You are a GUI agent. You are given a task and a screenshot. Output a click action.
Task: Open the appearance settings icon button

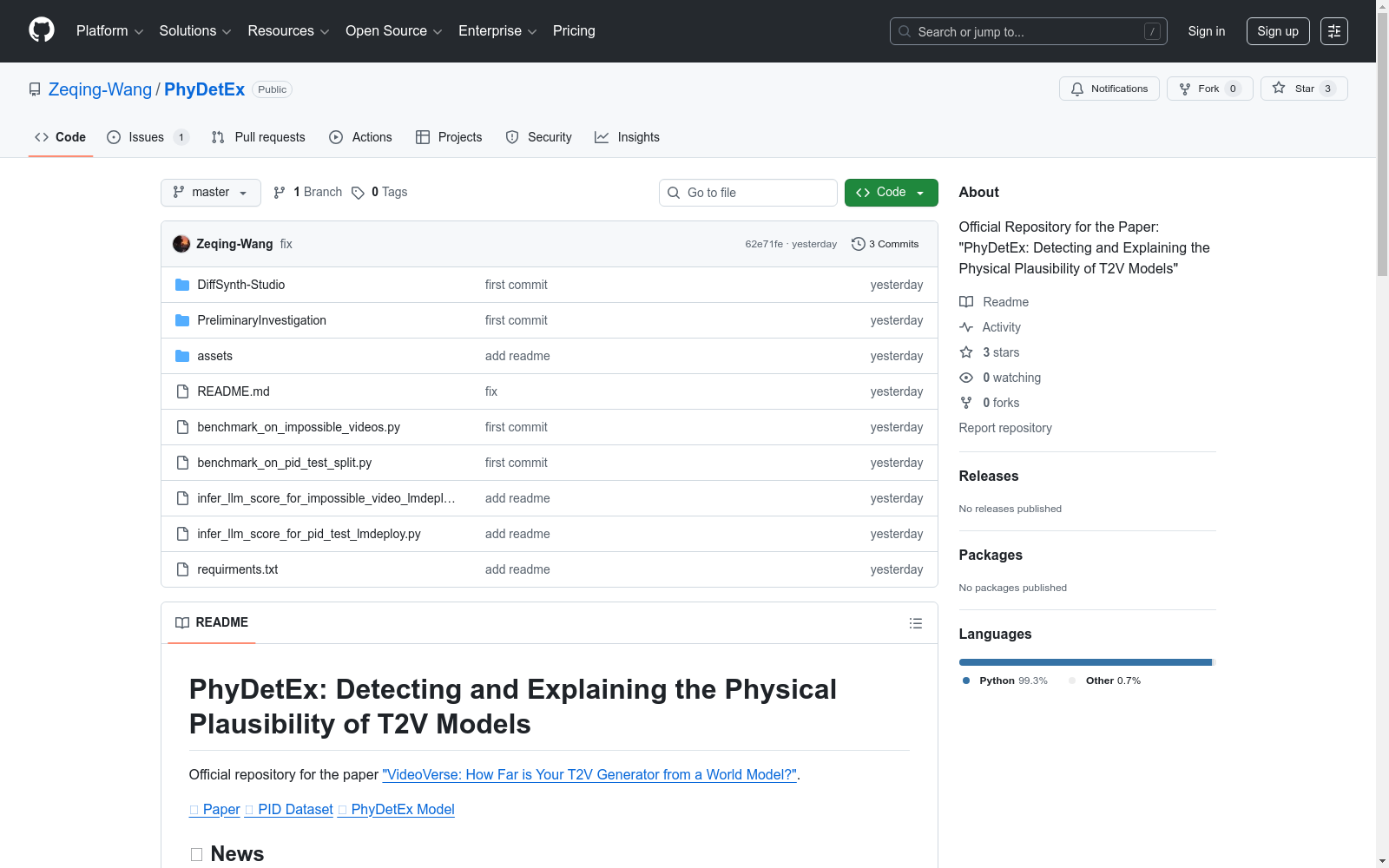tap(1334, 31)
